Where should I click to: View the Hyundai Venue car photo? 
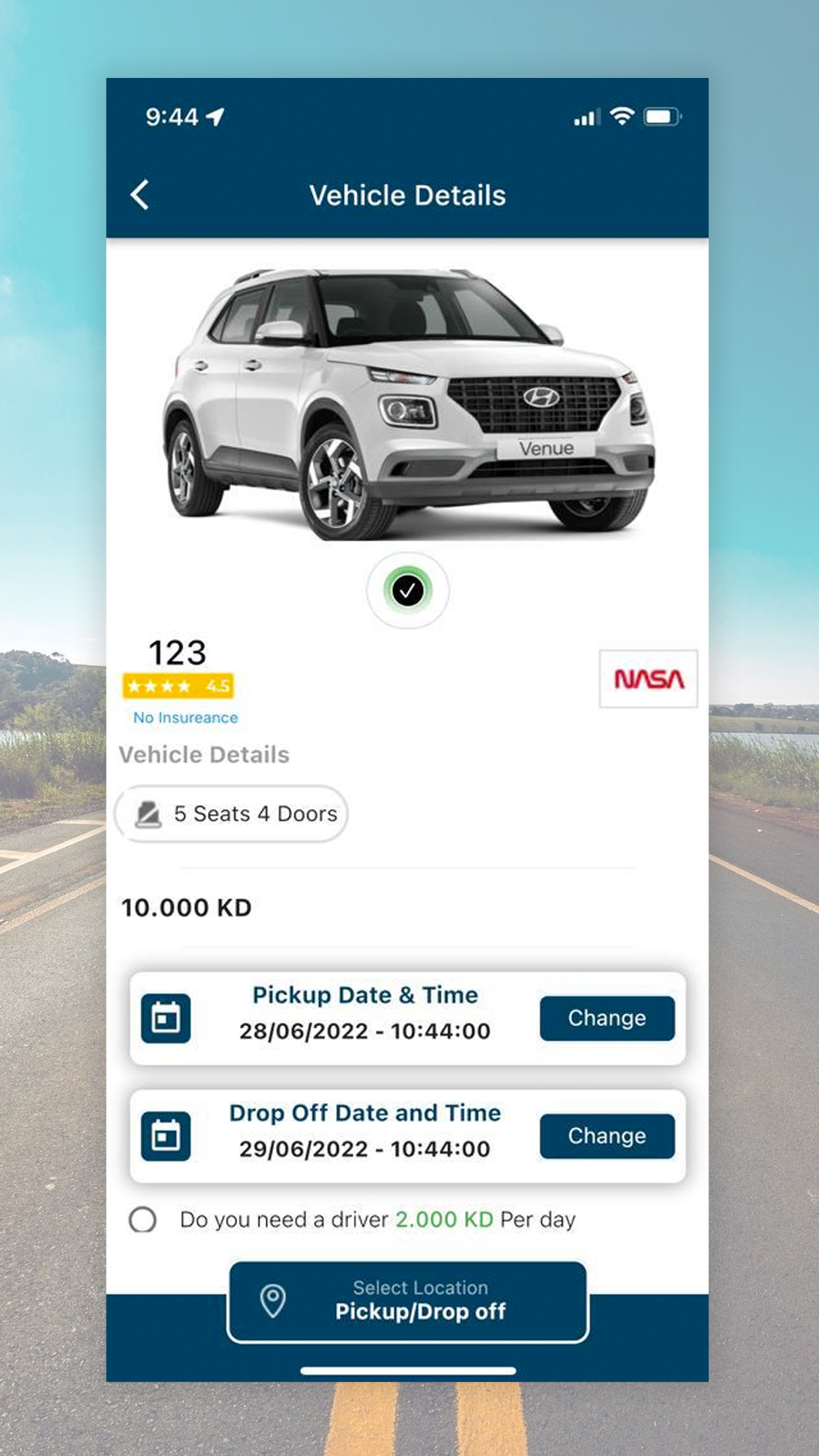[x=408, y=403]
